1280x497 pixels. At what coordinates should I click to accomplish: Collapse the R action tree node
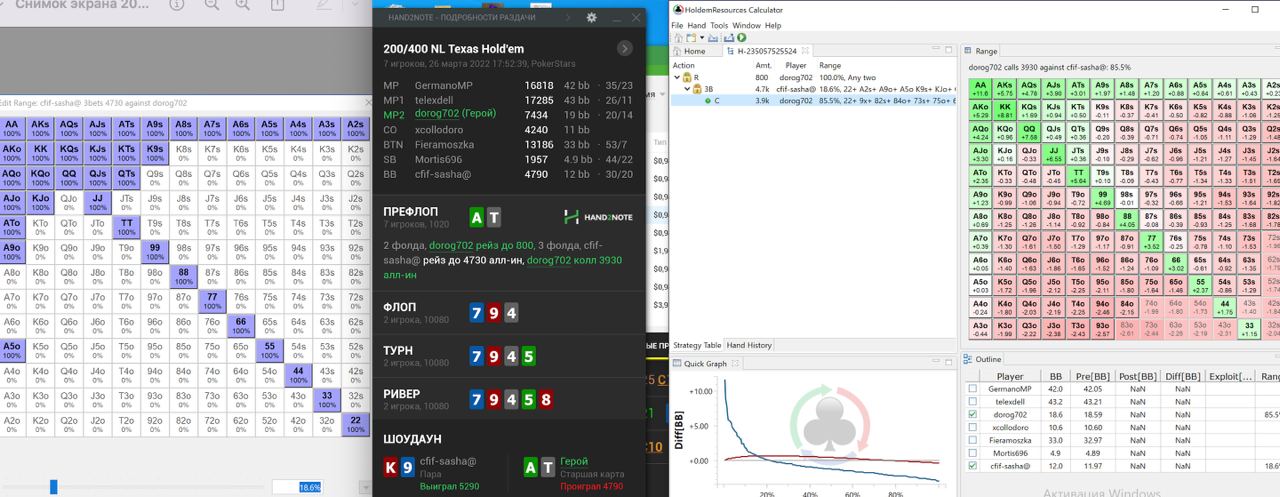point(676,77)
